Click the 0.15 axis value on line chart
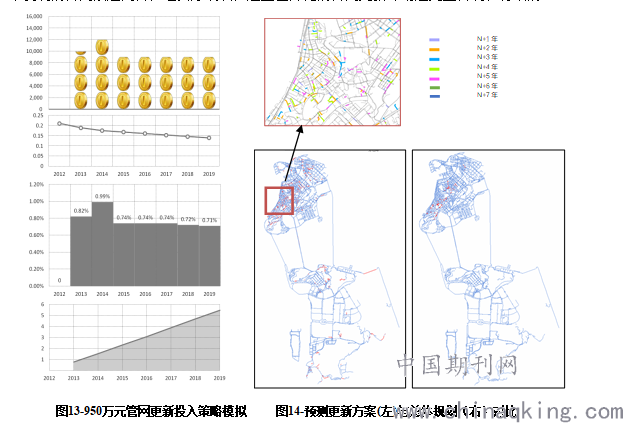The width and height of the screenshot is (623, 423). tap(38, 136)
